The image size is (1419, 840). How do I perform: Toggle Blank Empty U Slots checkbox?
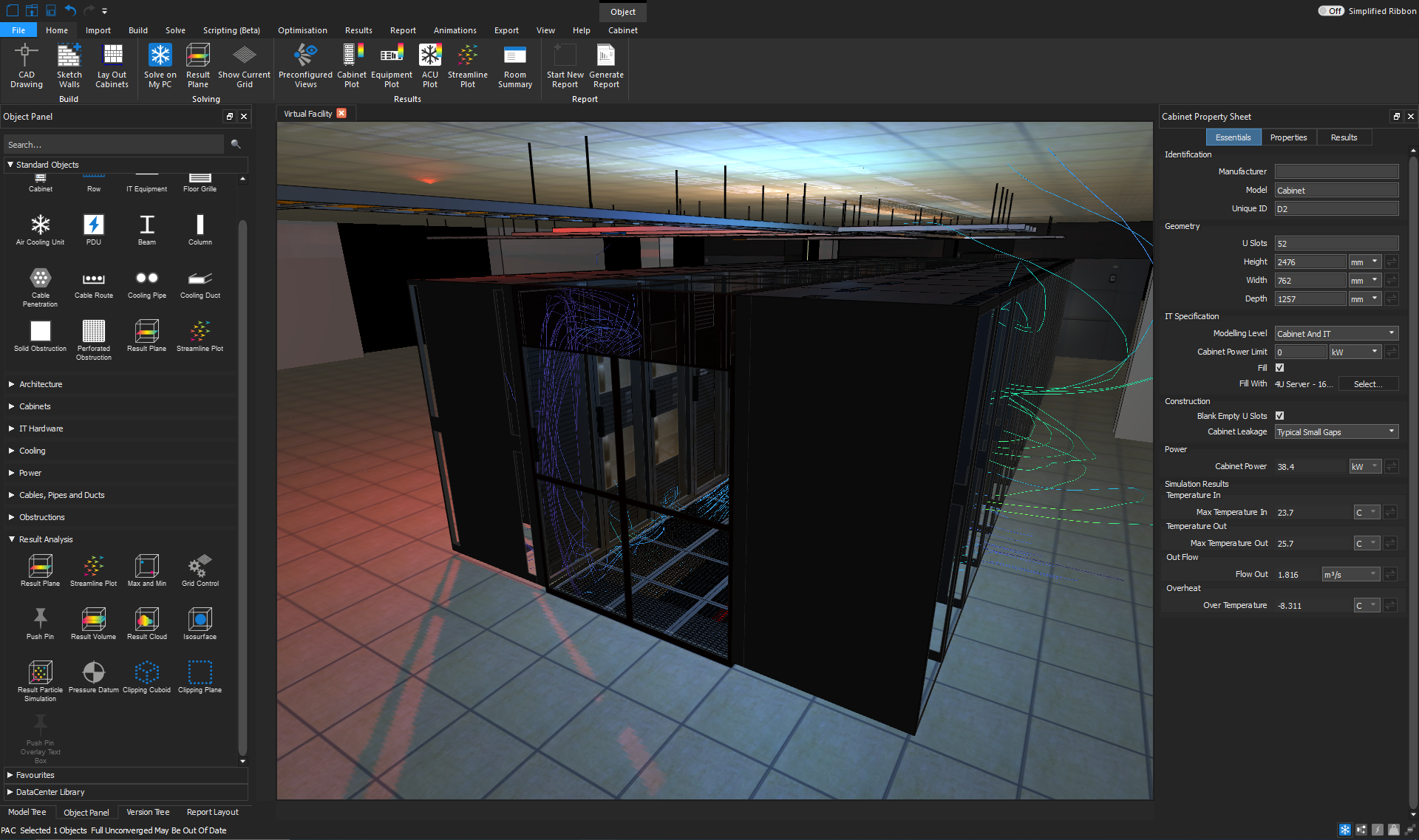point(1279,416)
